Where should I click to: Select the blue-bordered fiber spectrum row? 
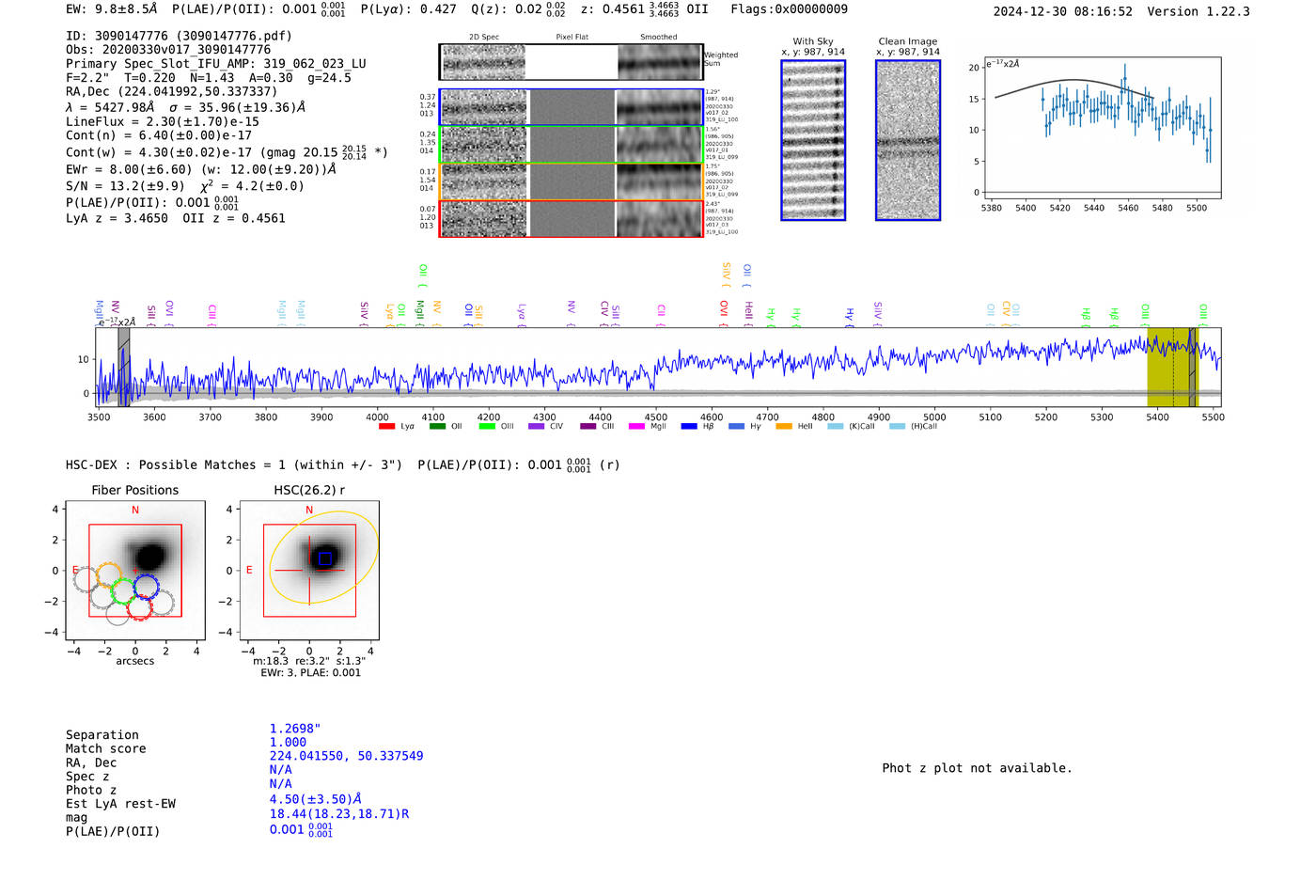point(571,107)
